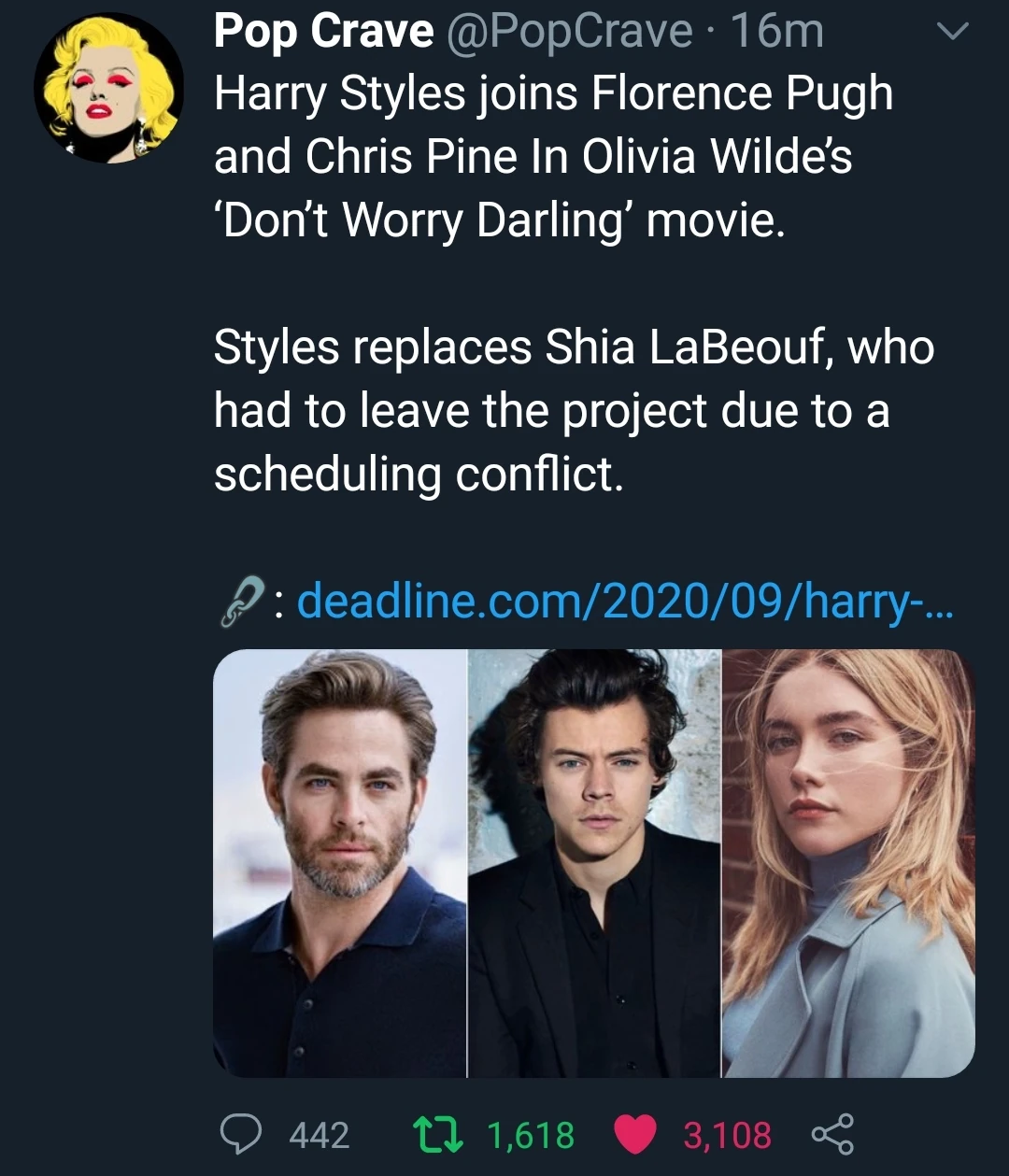Open the Pop Crave profile avatar
The height and width of the screenshot is (1176, 1009).
pyautogui.click(x=108, y=89)
